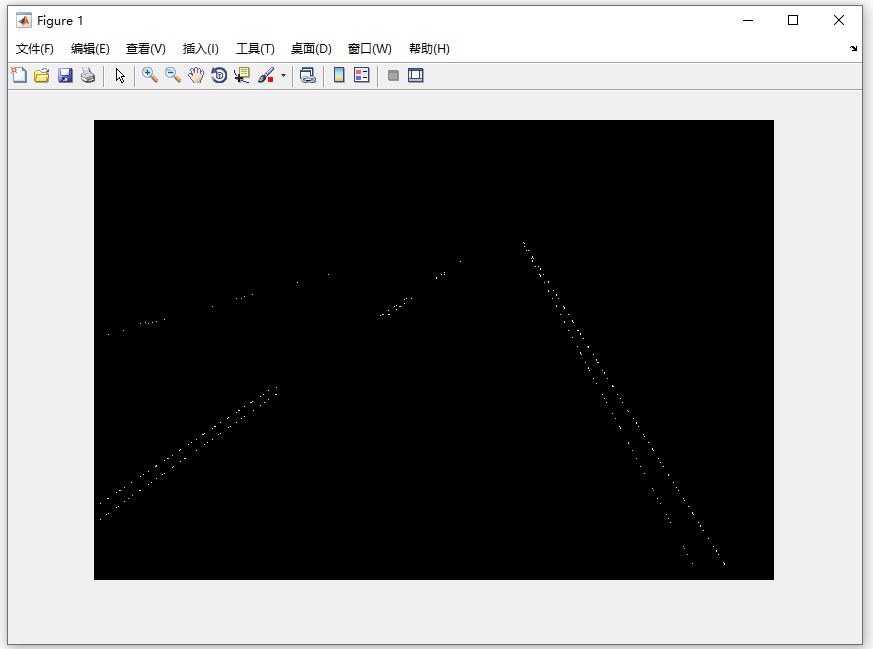Enable the Rotate 3D tool

tap(219, 75)
